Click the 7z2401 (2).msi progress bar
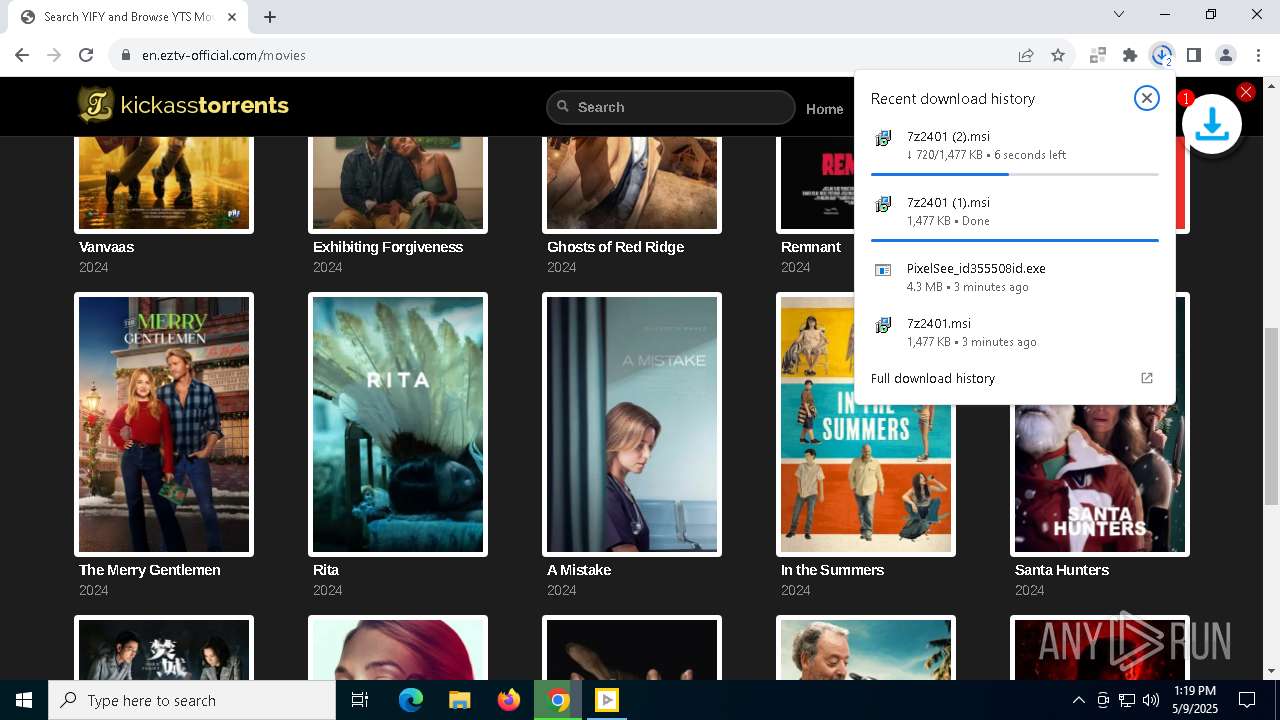1280x720 pixels. click(1014, 174)
